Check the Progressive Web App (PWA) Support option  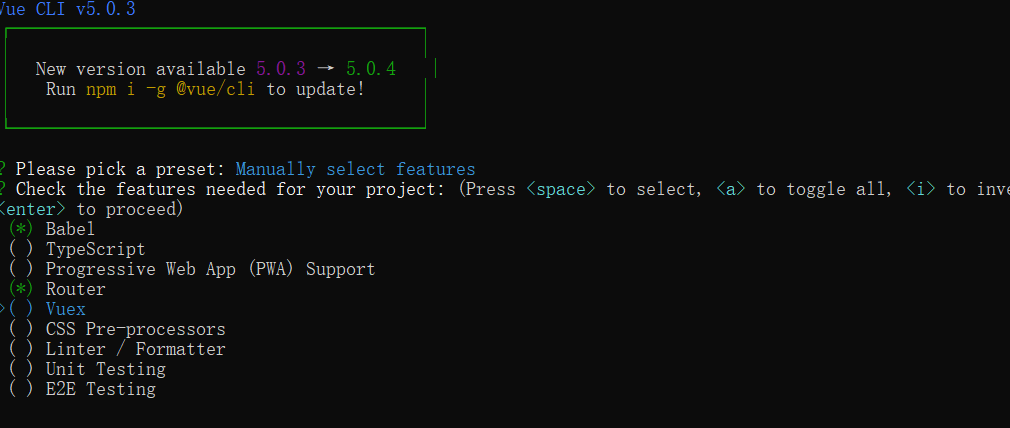[21, 269]
